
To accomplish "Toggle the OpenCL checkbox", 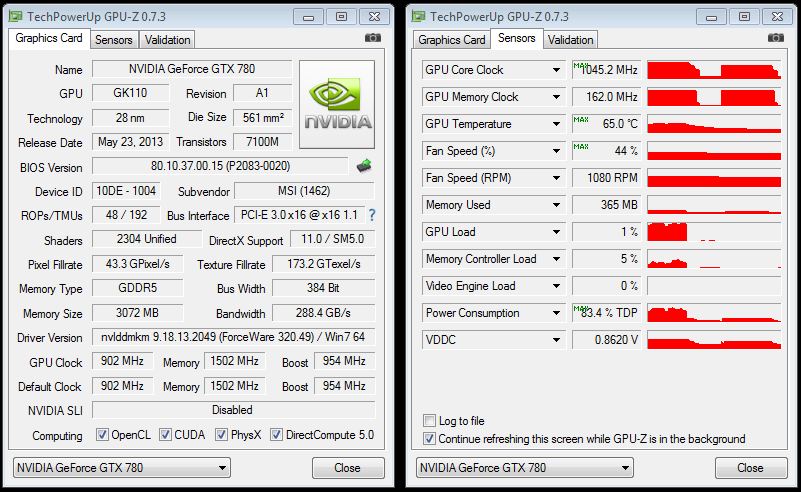I will point(102,435).
